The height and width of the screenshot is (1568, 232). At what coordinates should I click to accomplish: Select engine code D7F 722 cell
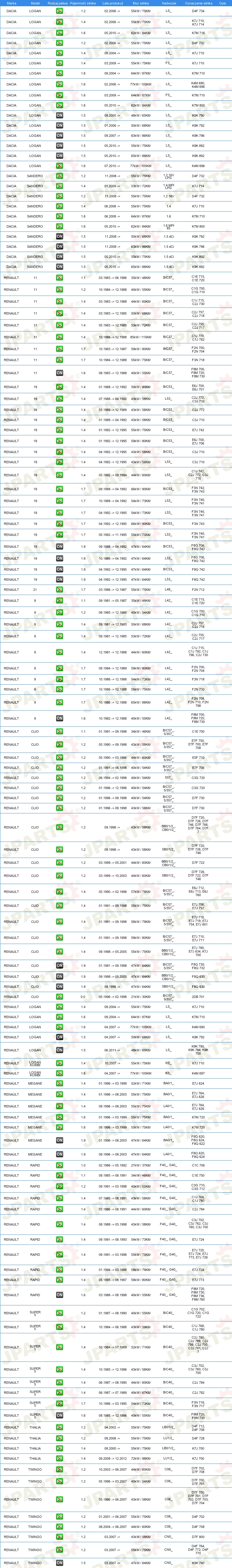coord(198,863)
